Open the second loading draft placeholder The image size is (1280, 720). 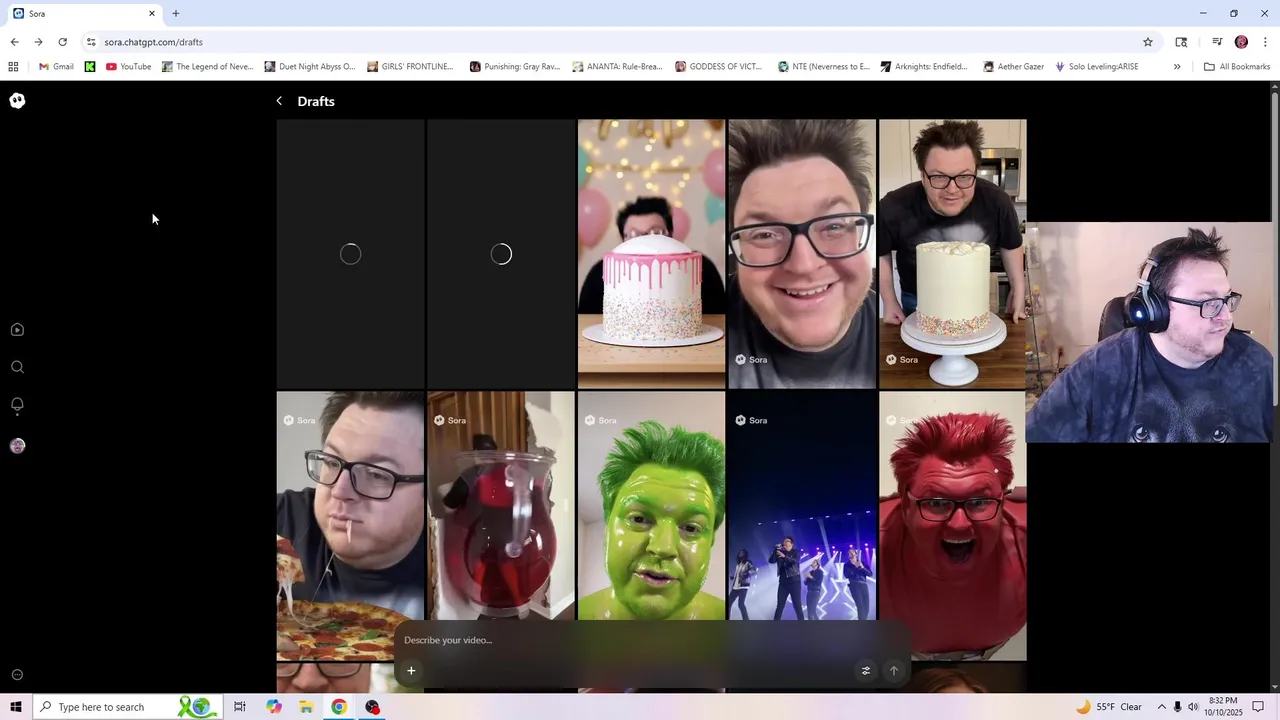(501, 254)
